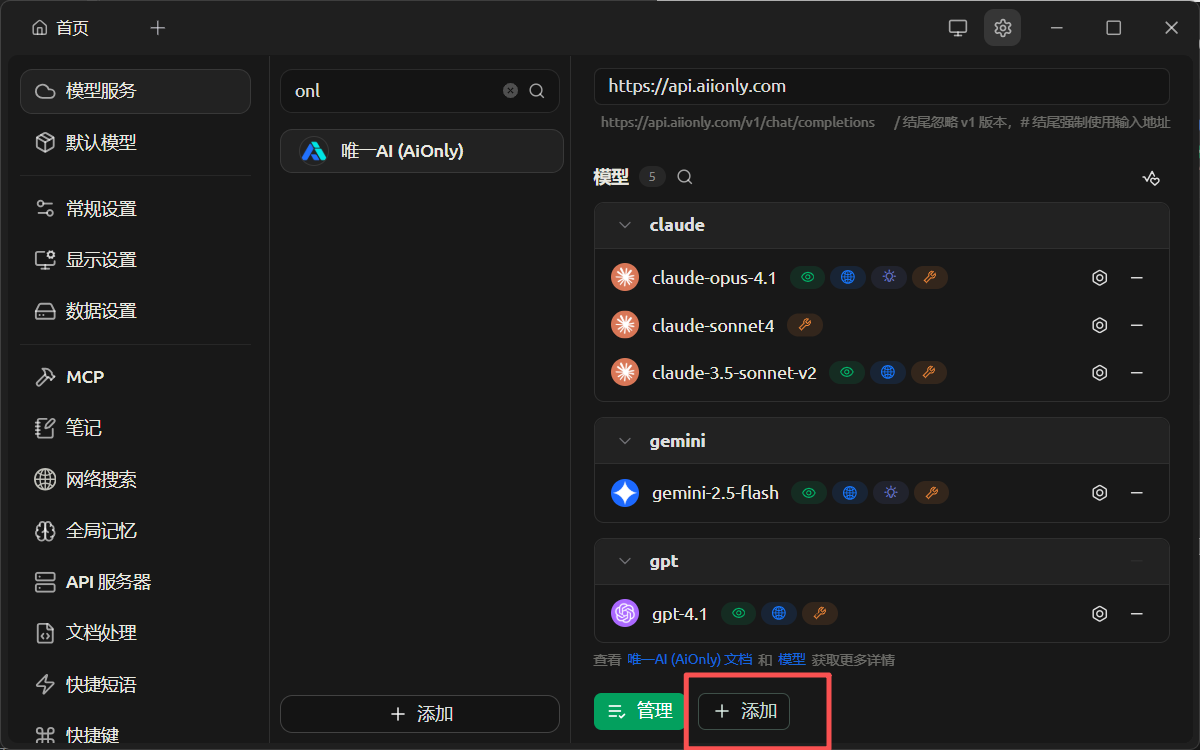The height and width of the screenshot is (750, 1200).
Task: Remove claude-sonnet4 model
Action: [x=1137, y=325]
